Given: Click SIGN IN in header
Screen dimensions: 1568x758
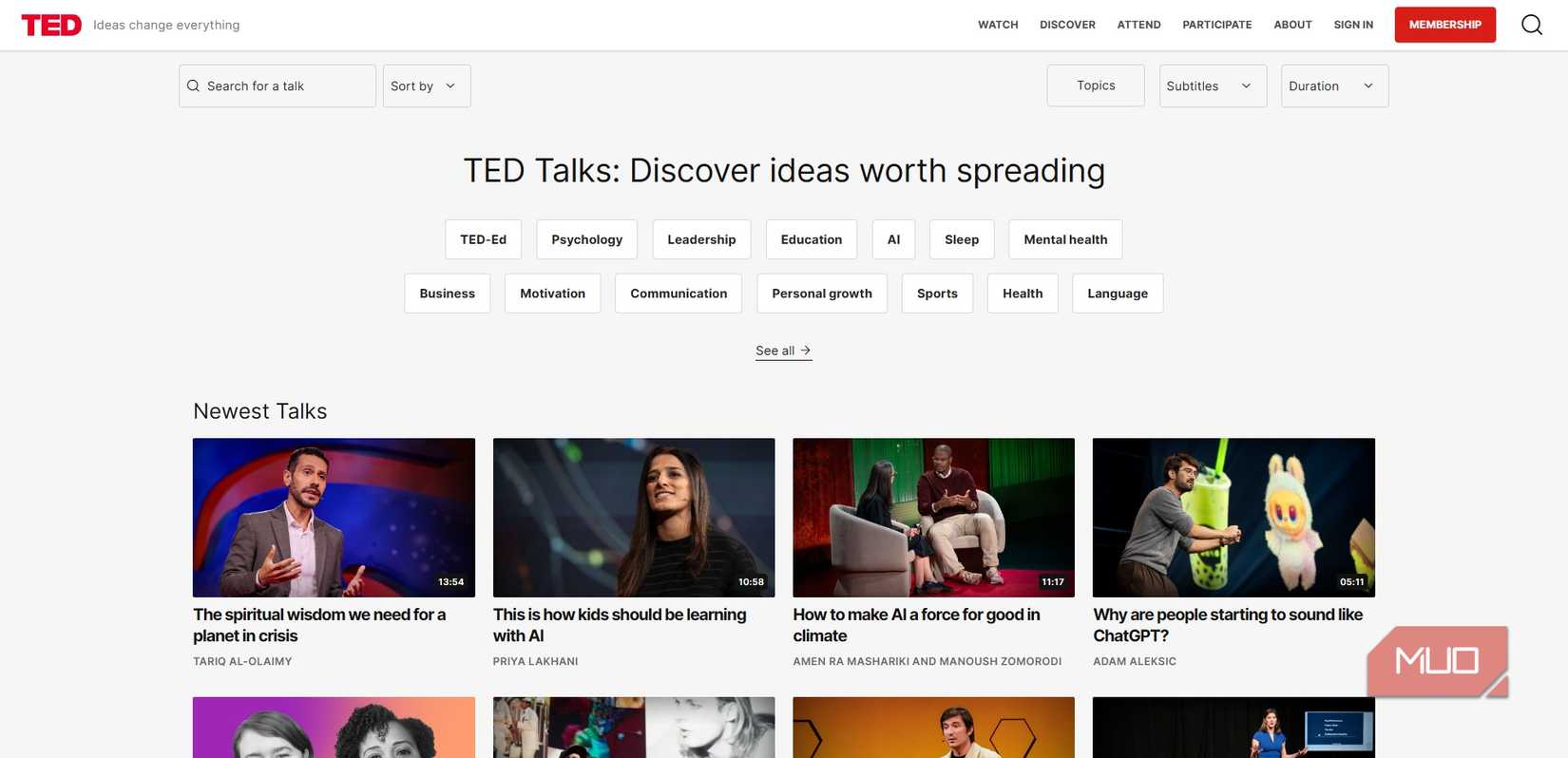Looking at the screenshot, I should pyautogui.click(x=1353, y=25).
